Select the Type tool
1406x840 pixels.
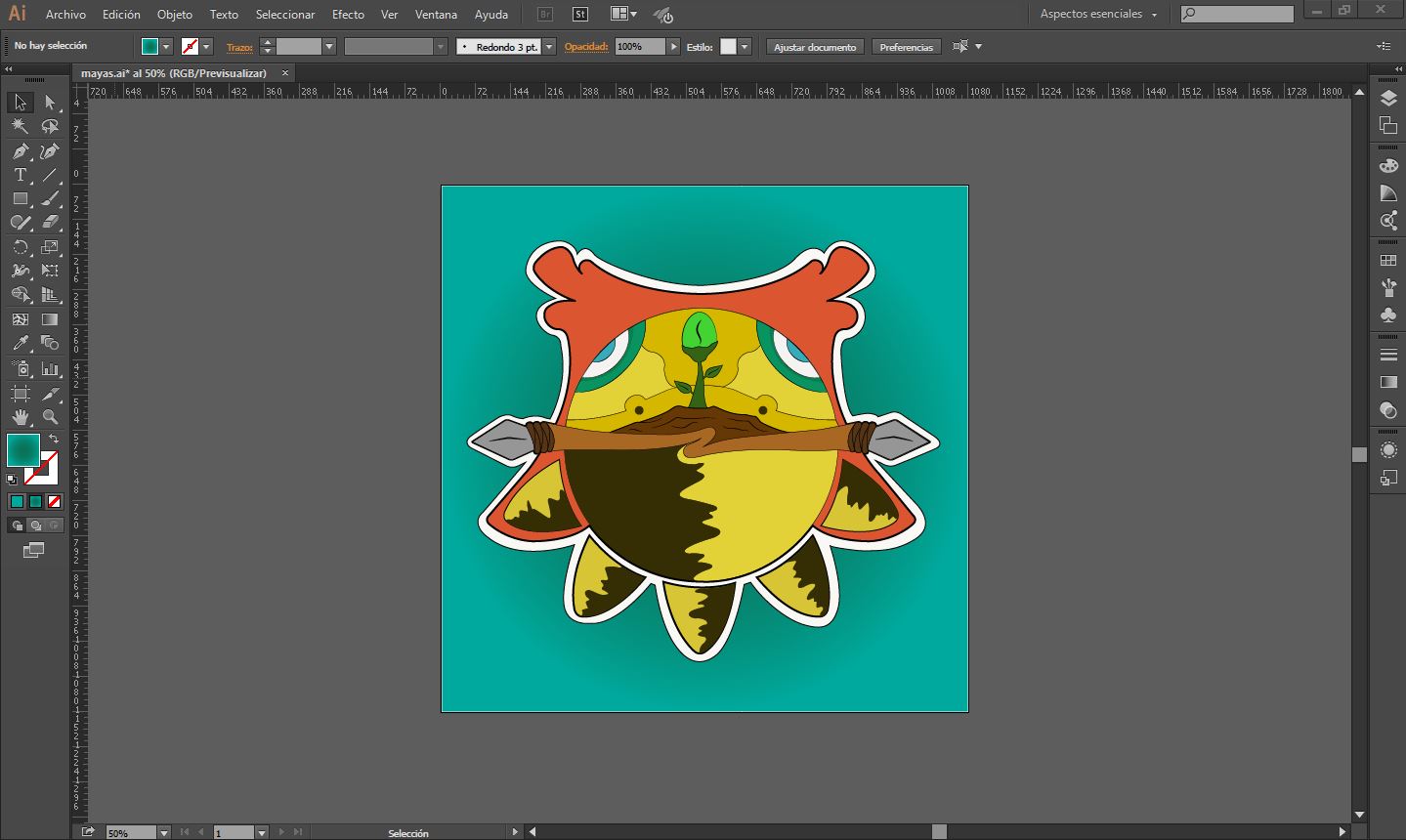tap(20, 176)
